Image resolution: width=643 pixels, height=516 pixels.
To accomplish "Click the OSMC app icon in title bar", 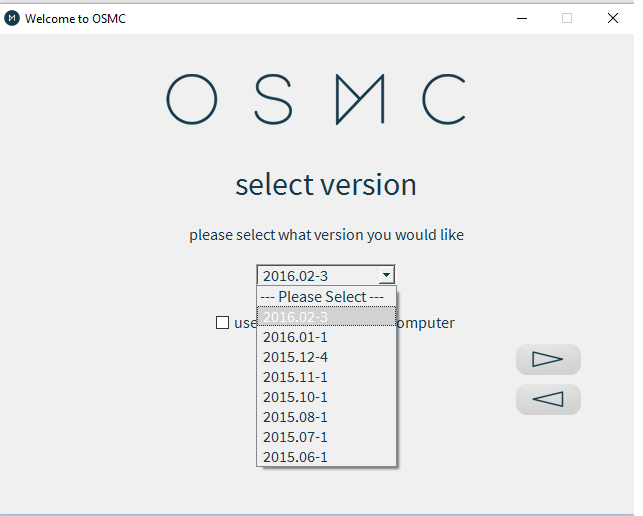I will pyautogui.click(x=12, y=18).
